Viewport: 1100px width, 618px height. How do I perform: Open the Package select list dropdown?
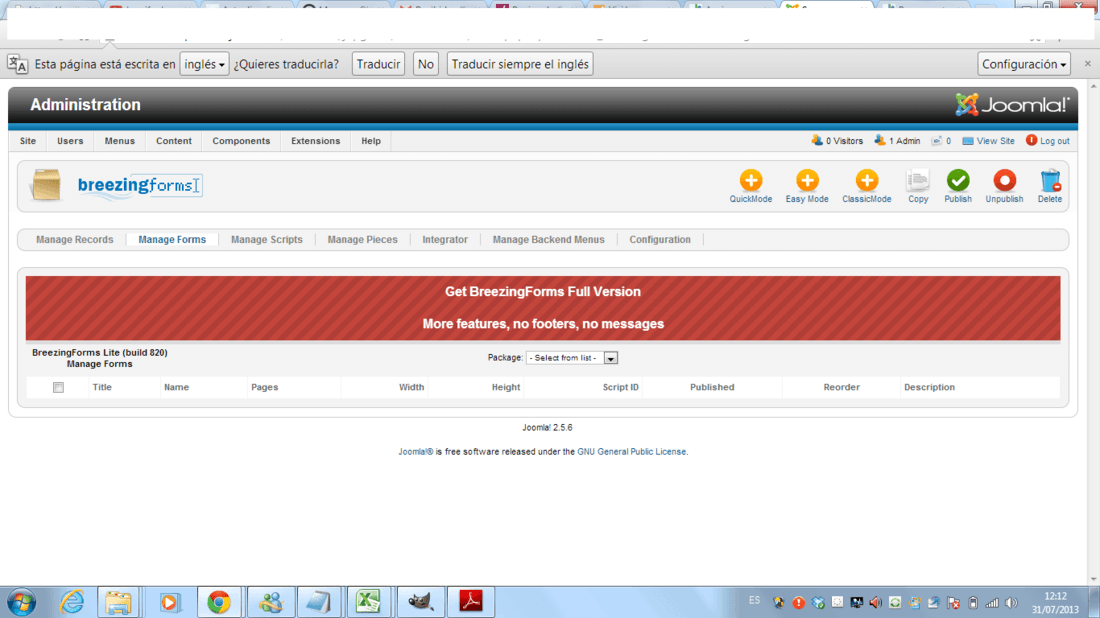[x=572, y=358]
